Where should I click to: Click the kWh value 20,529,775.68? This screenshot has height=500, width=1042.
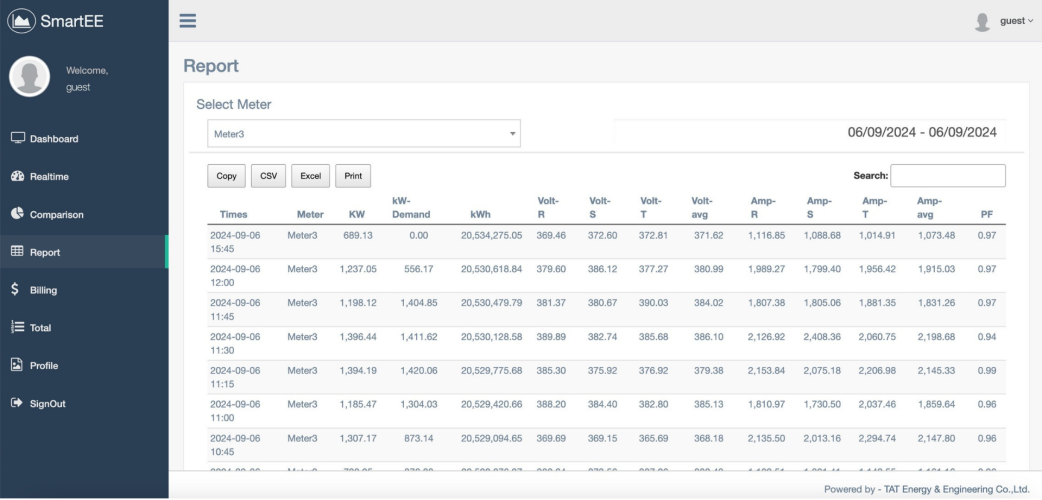[x=492, y=370]
